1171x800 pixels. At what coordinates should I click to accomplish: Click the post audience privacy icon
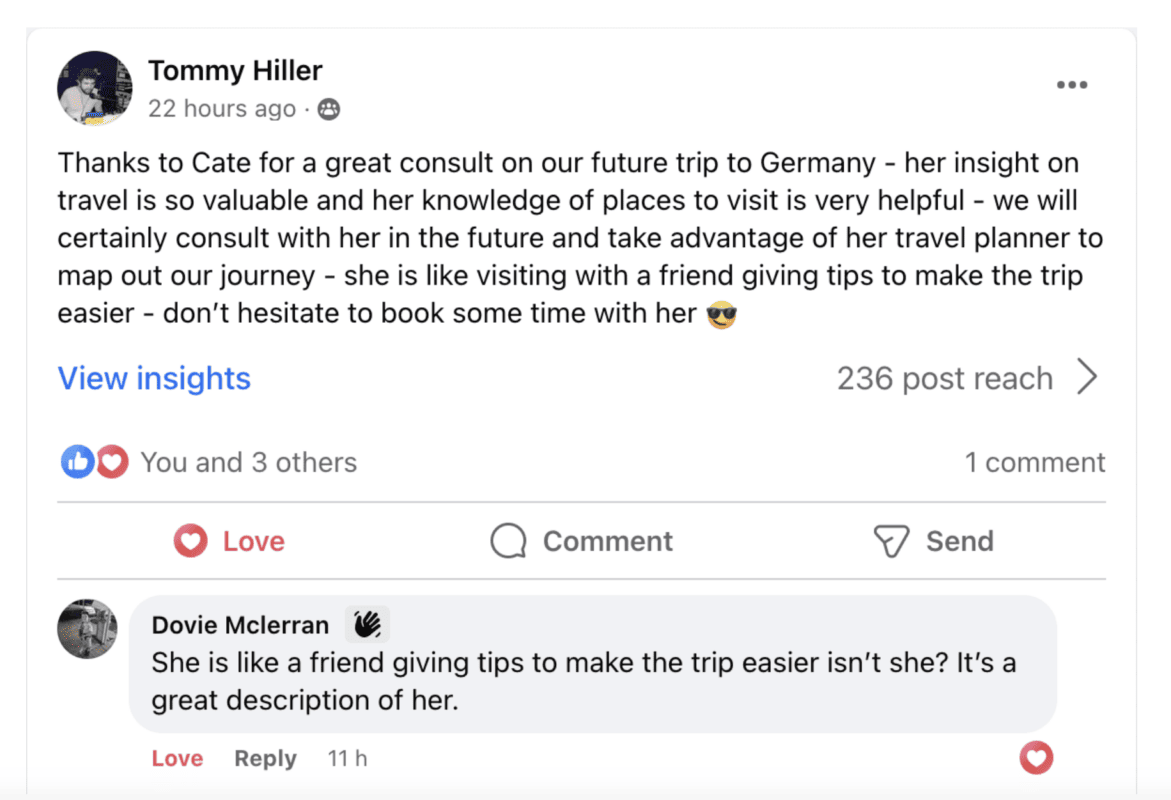coord(328,110)
